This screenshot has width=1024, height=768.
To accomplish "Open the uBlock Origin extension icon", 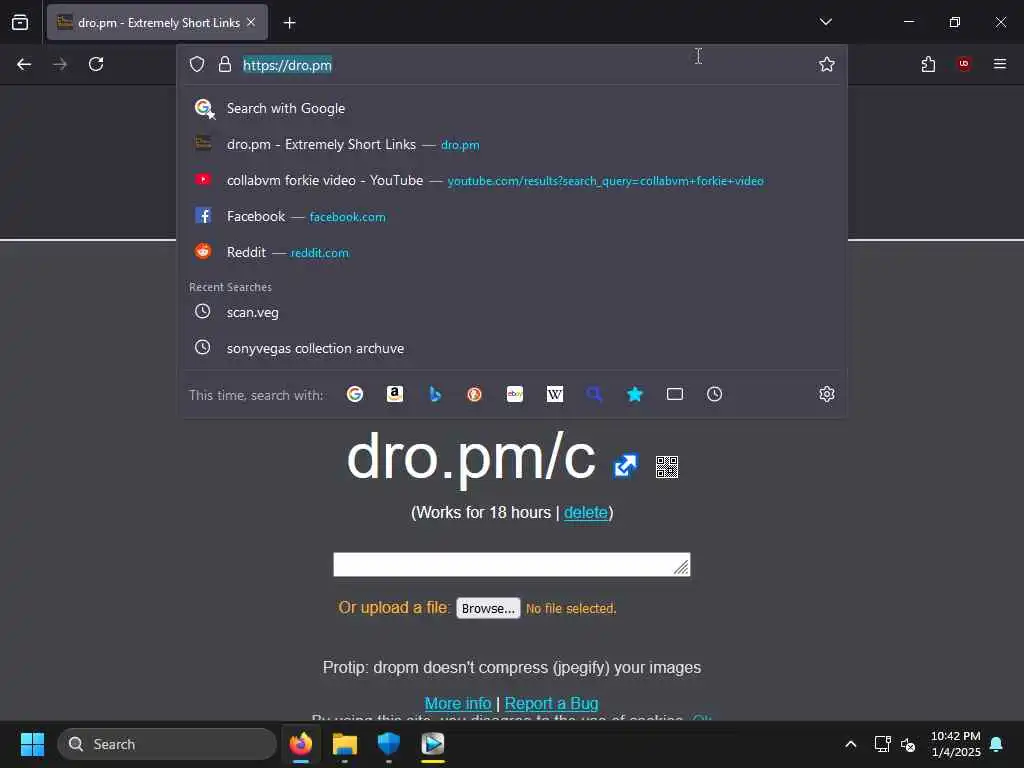I will (x=964, y=64).
